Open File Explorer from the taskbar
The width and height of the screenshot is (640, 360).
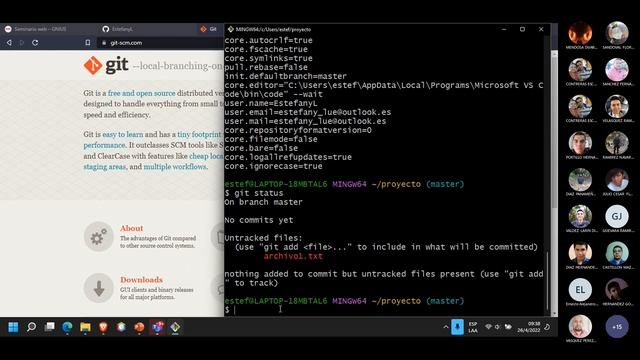[x=85, y=327]
